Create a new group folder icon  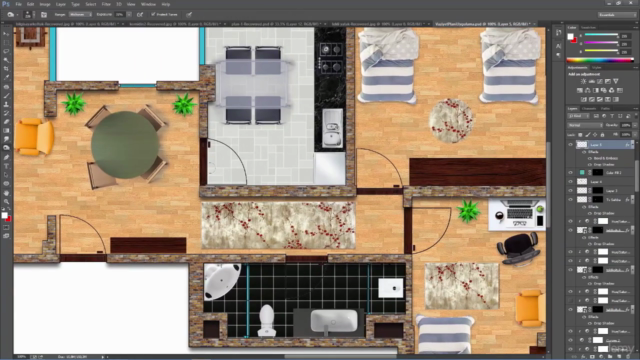tap(610, 357)
